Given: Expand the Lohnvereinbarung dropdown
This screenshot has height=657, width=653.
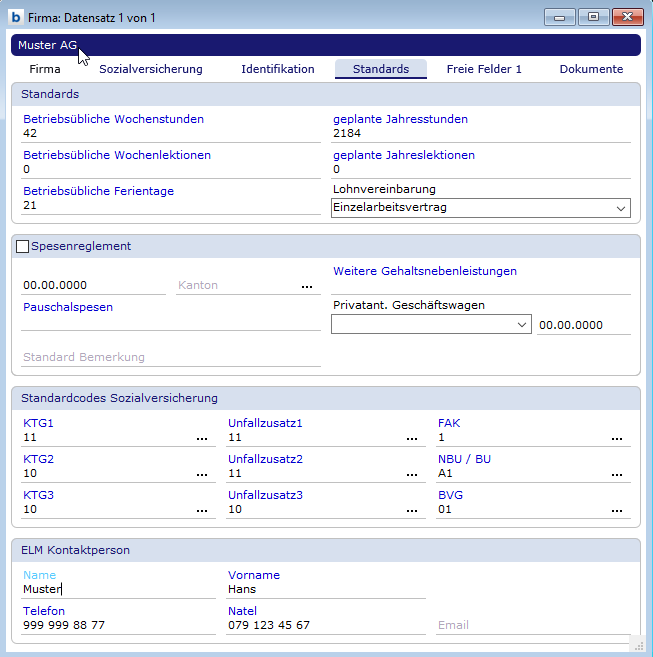Looking at the screenshot, I should [621, 208].
